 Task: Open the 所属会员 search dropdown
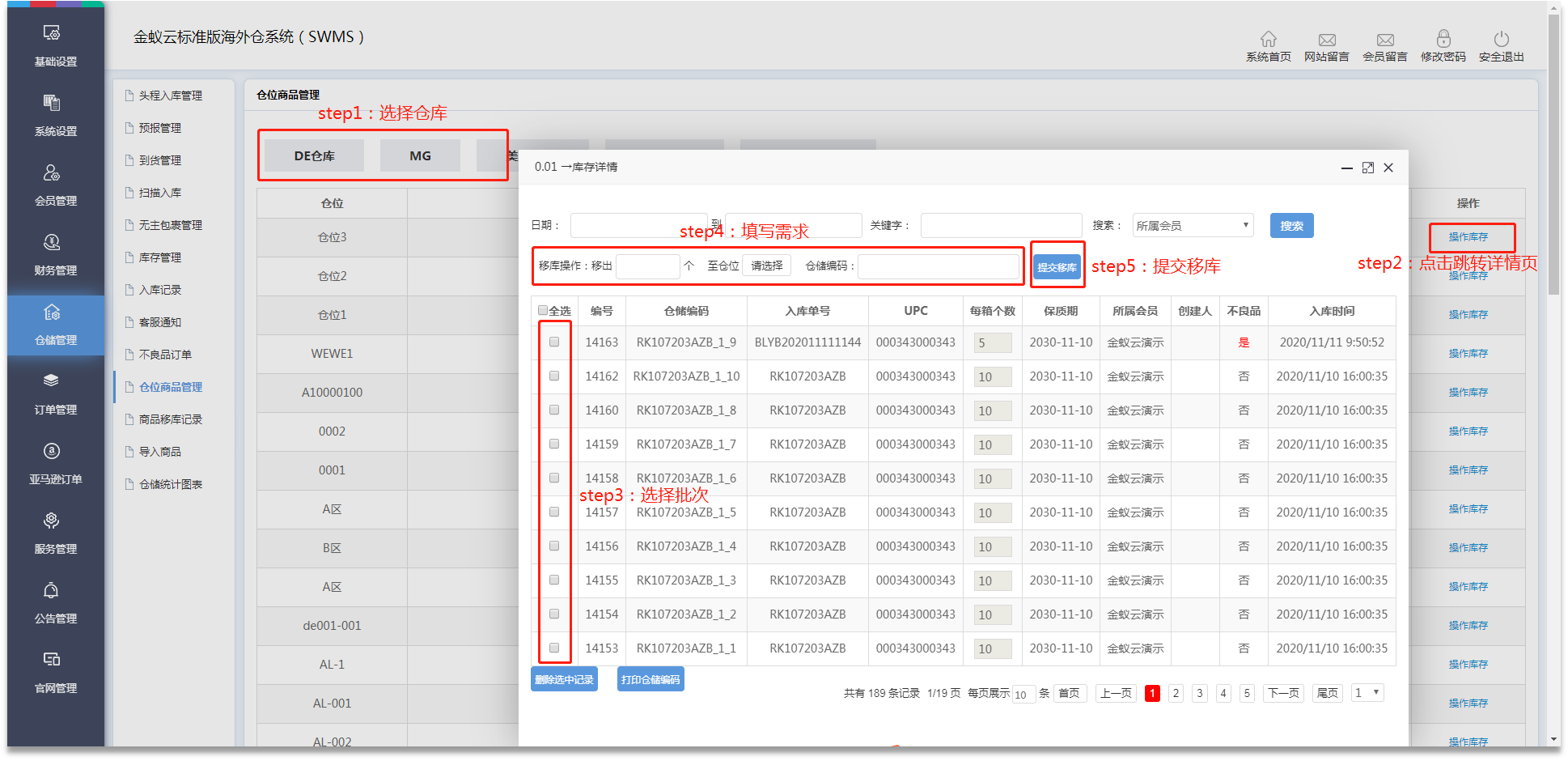coord(1193,226)
